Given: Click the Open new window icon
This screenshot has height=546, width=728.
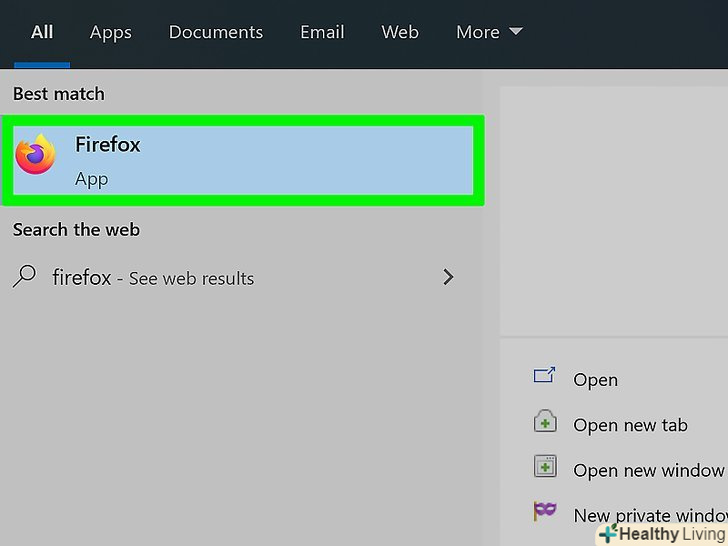Looking at the screenshot, I should (x=544, y=467).
